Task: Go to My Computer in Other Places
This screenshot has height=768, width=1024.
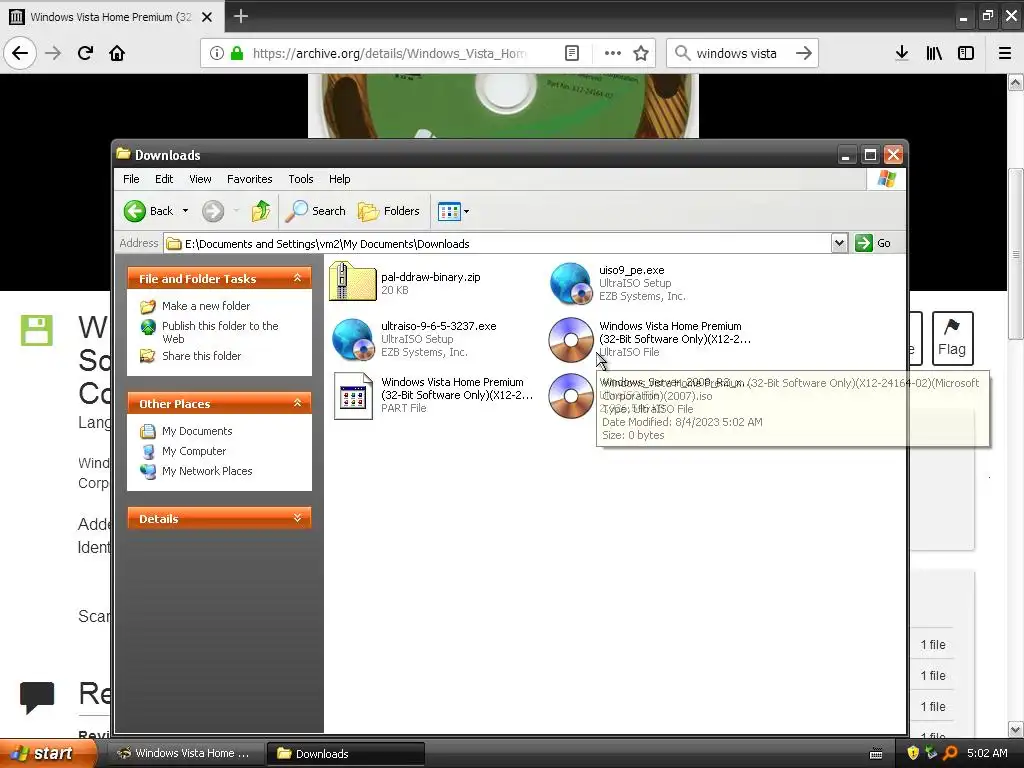Action: (x=194, y=451)
